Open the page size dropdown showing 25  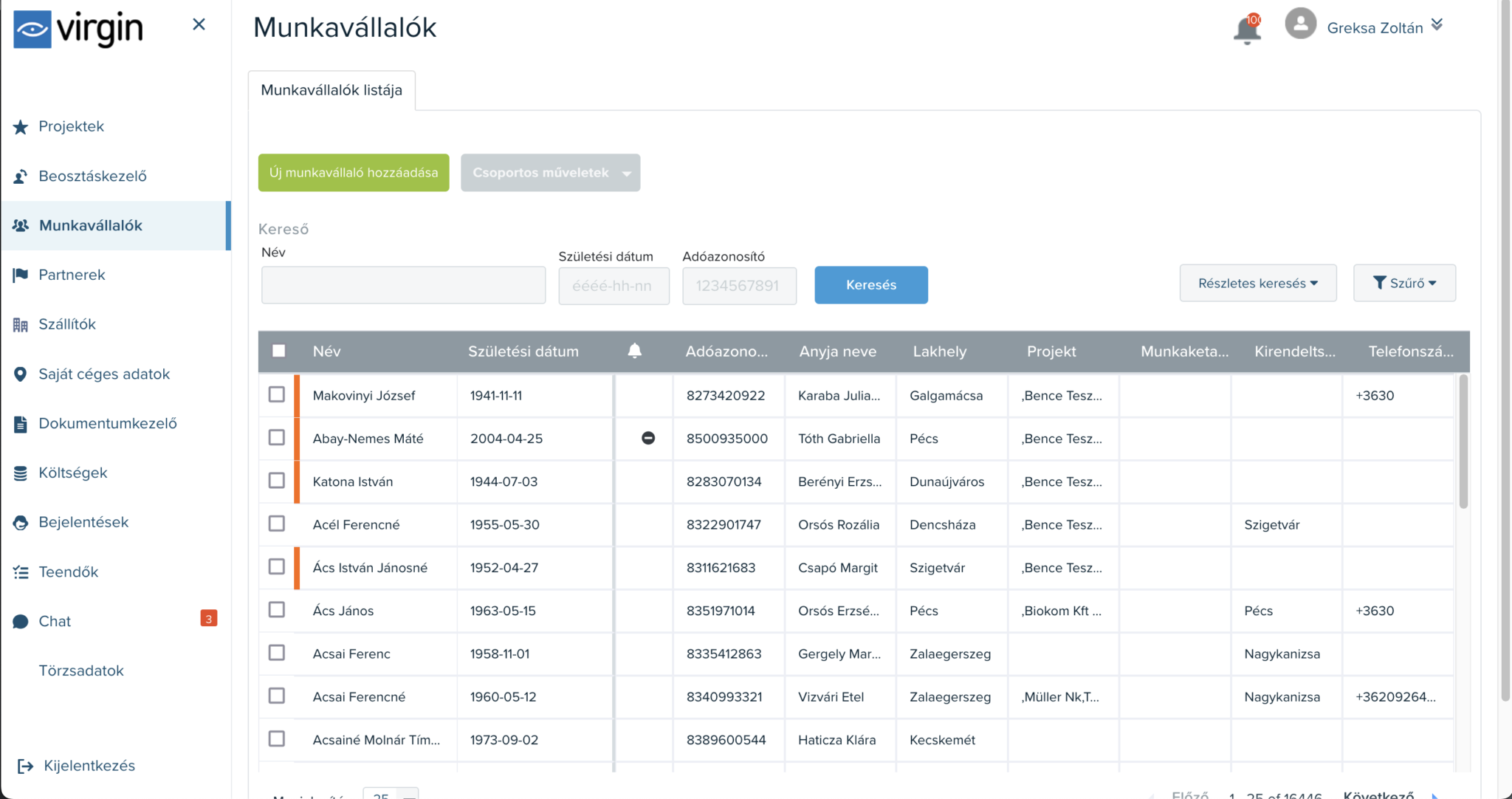391,794
